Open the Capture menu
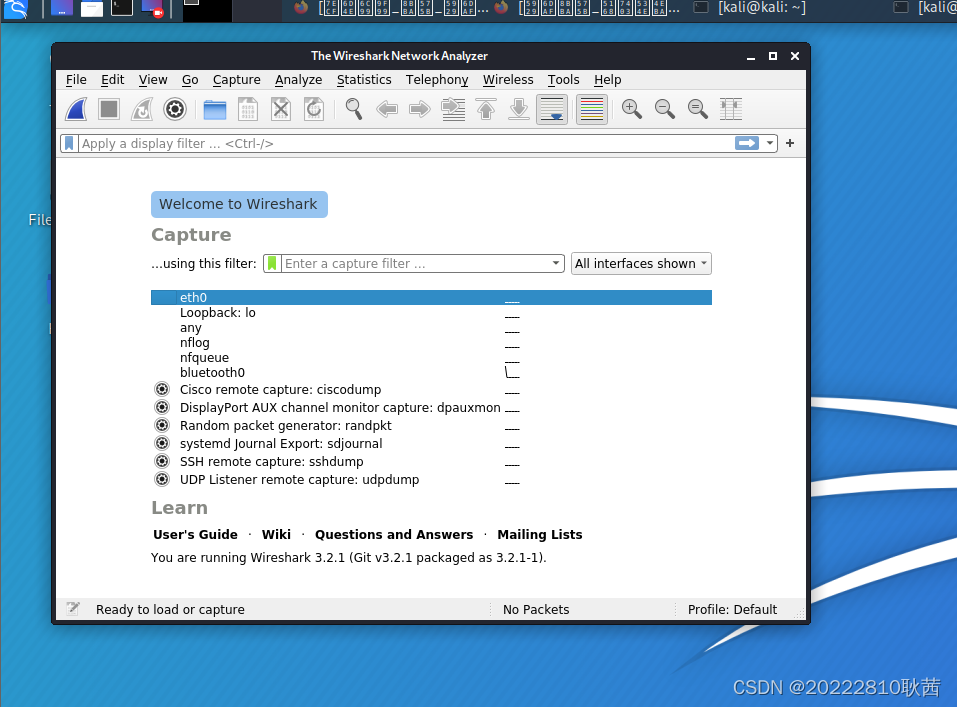The width and height of the screenshot is (957, 707). point(236,80)
